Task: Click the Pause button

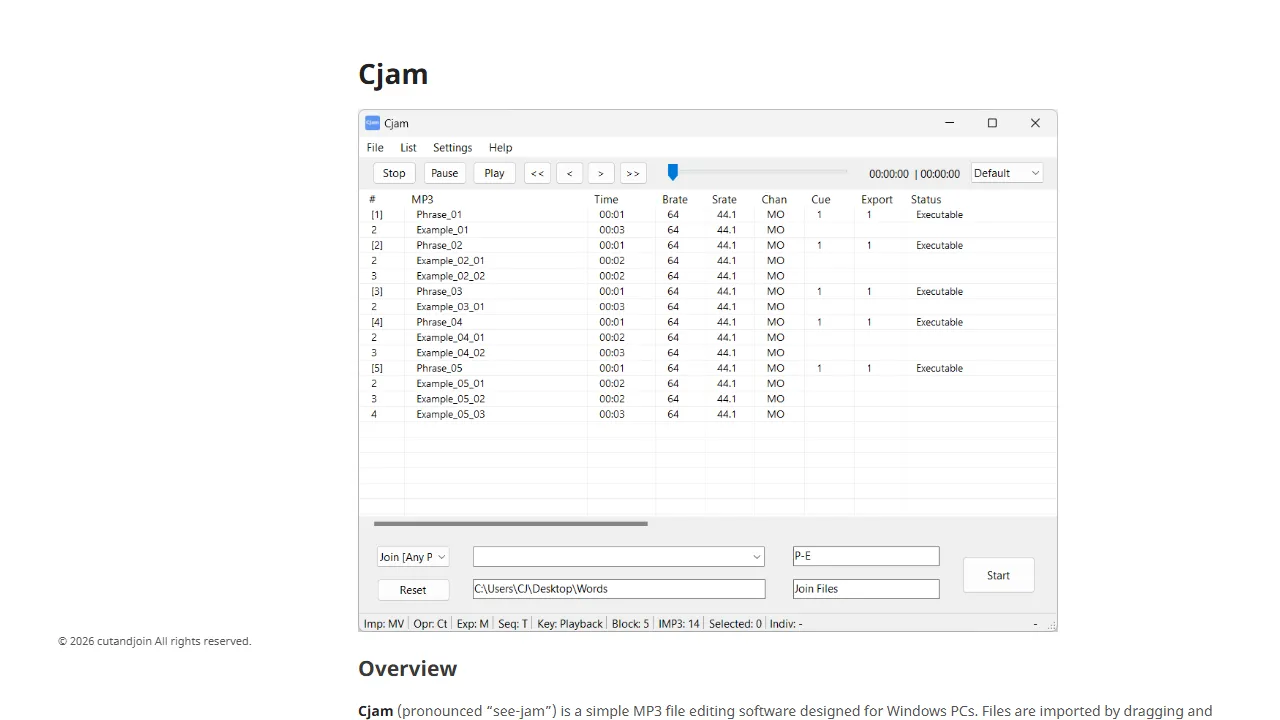Action: click(444, 172)
